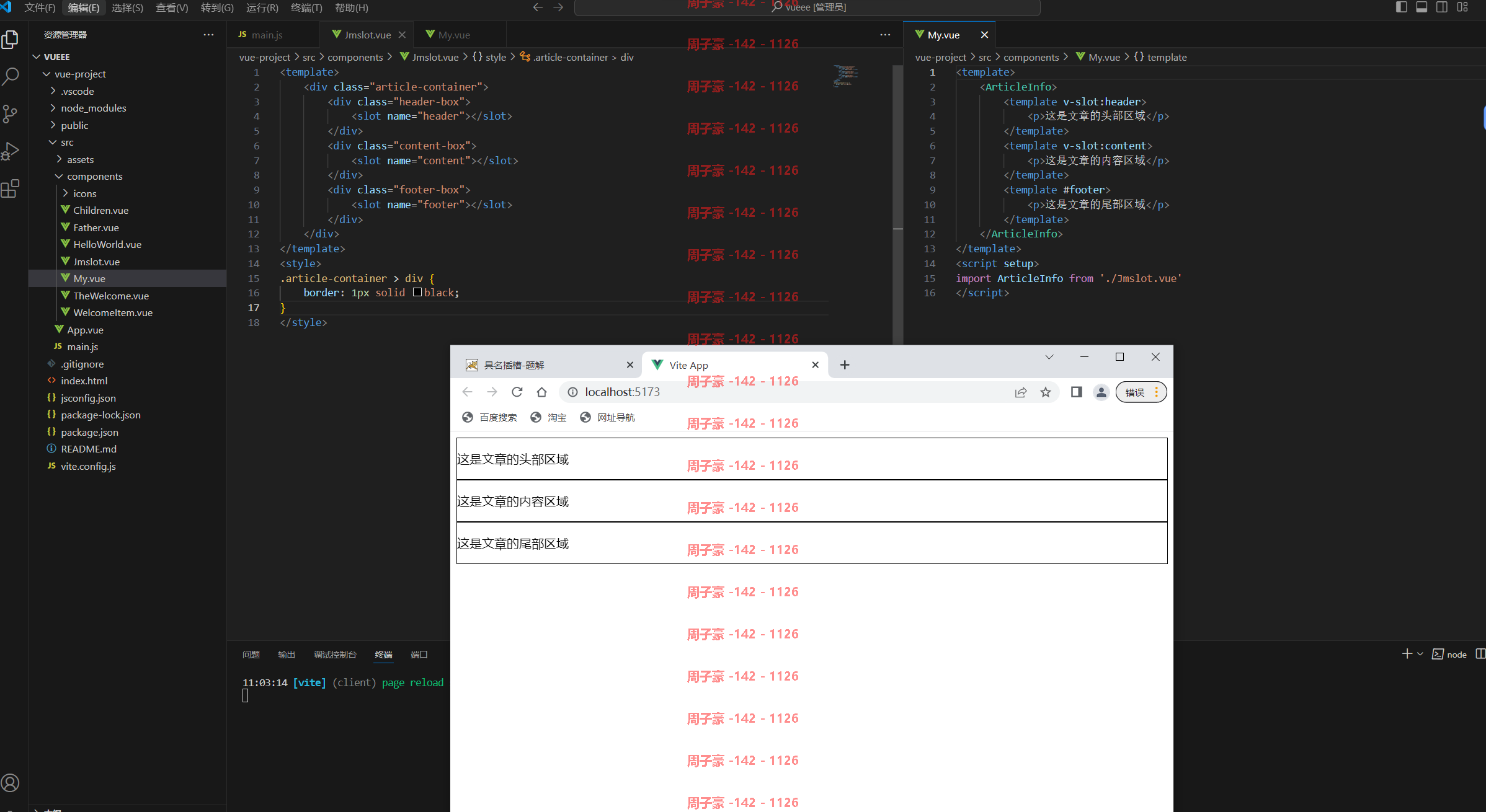This screenshot has width=1486, height=812.
Task: Open the customize layout icon
Action: [x=1462, y=7]
